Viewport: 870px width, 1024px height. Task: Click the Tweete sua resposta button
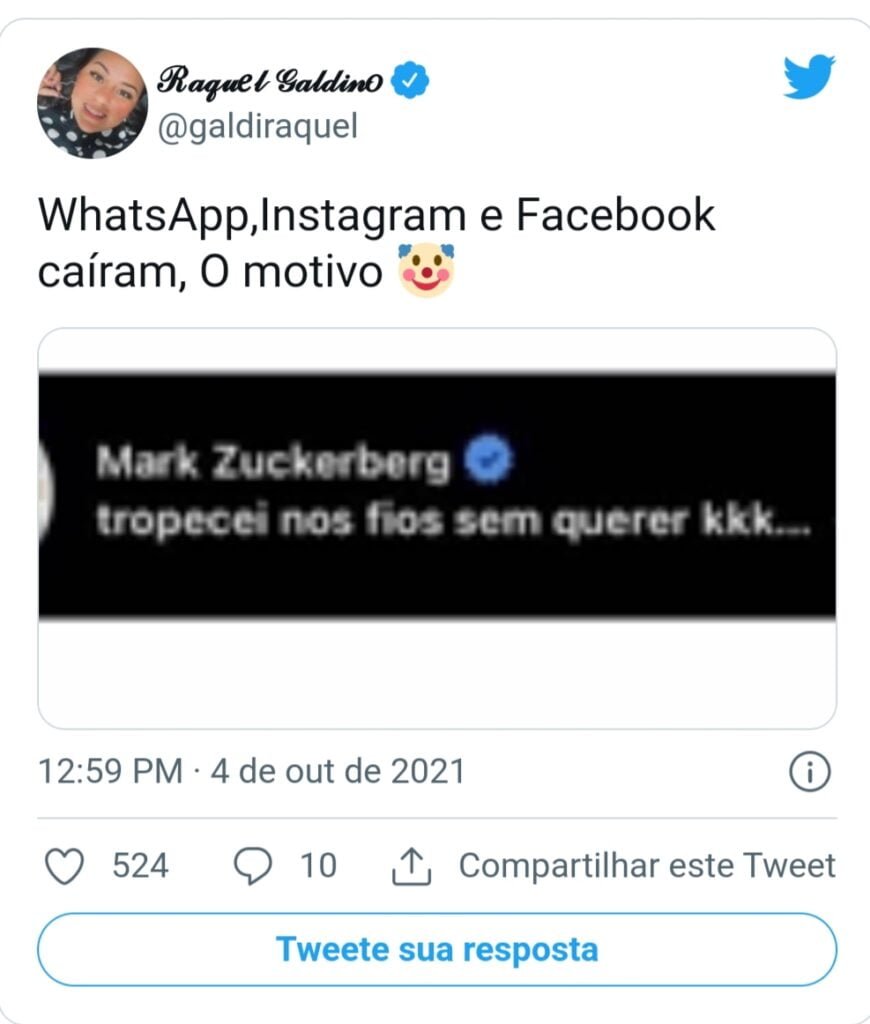click(437, 949)
